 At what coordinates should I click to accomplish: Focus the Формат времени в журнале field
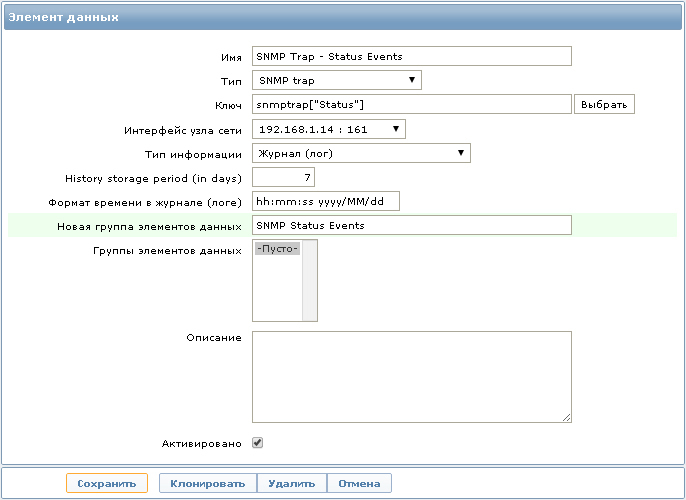click(x=325, y=201)
